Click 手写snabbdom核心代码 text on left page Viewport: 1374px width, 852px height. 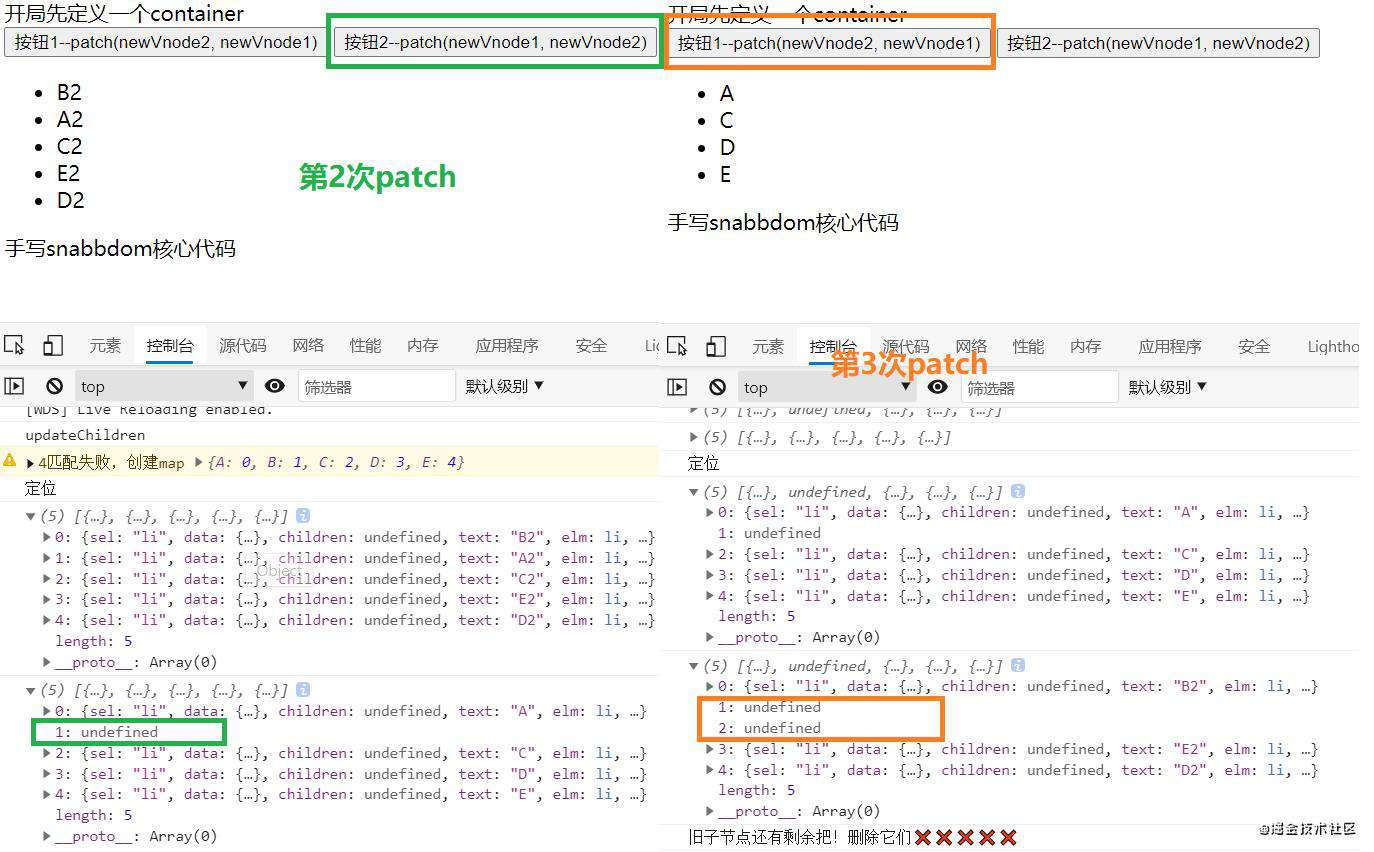coord(120,248)
